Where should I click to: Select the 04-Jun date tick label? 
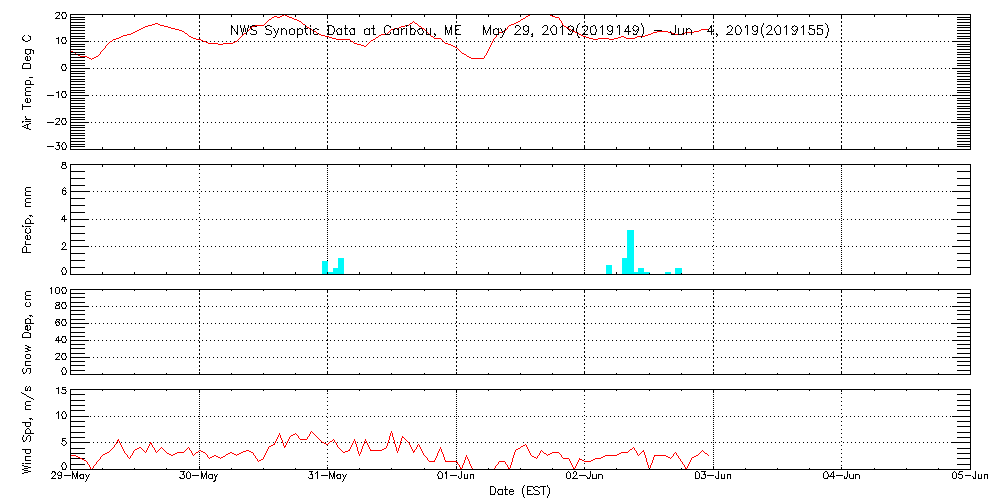click(842, 478)
